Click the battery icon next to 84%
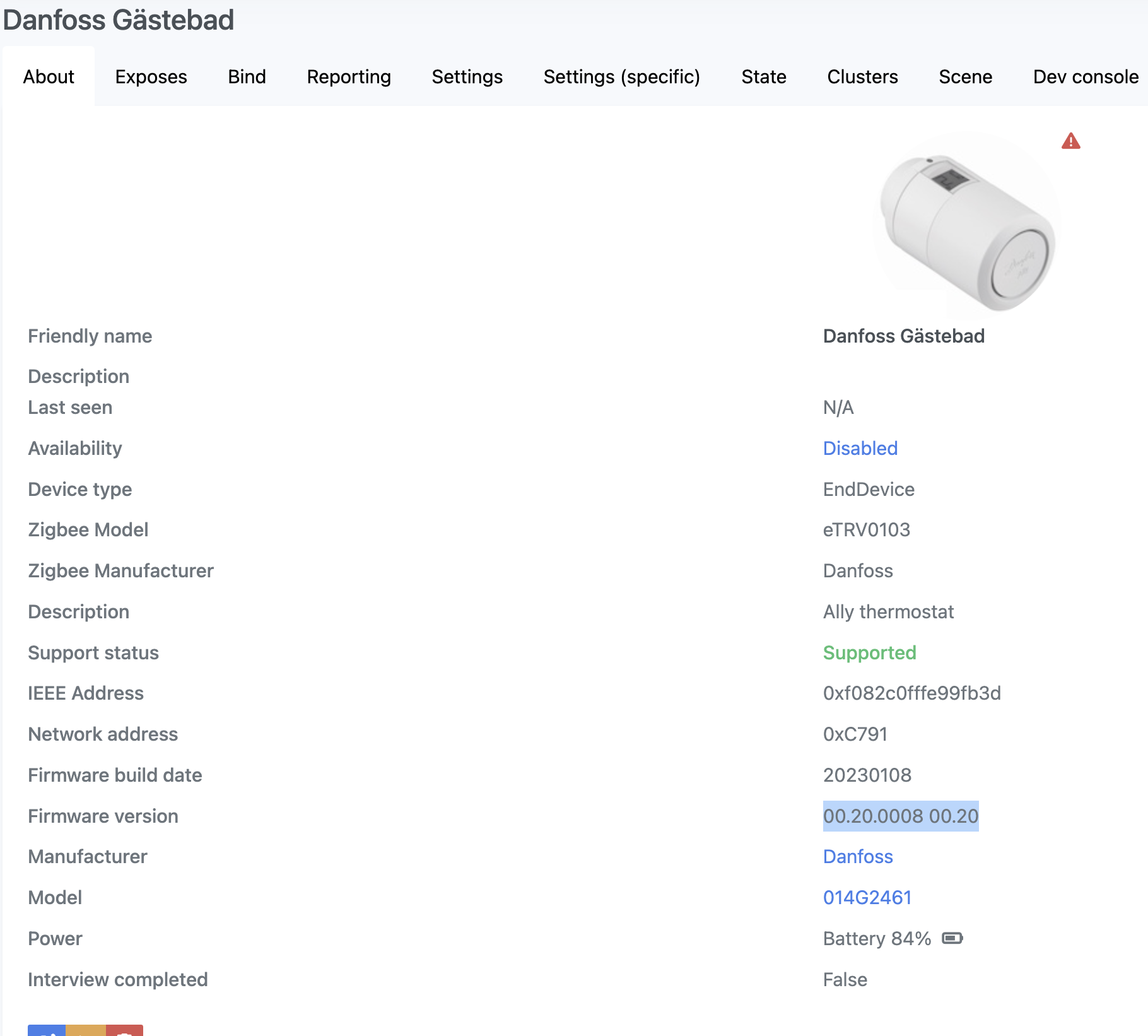 point(952,938)
